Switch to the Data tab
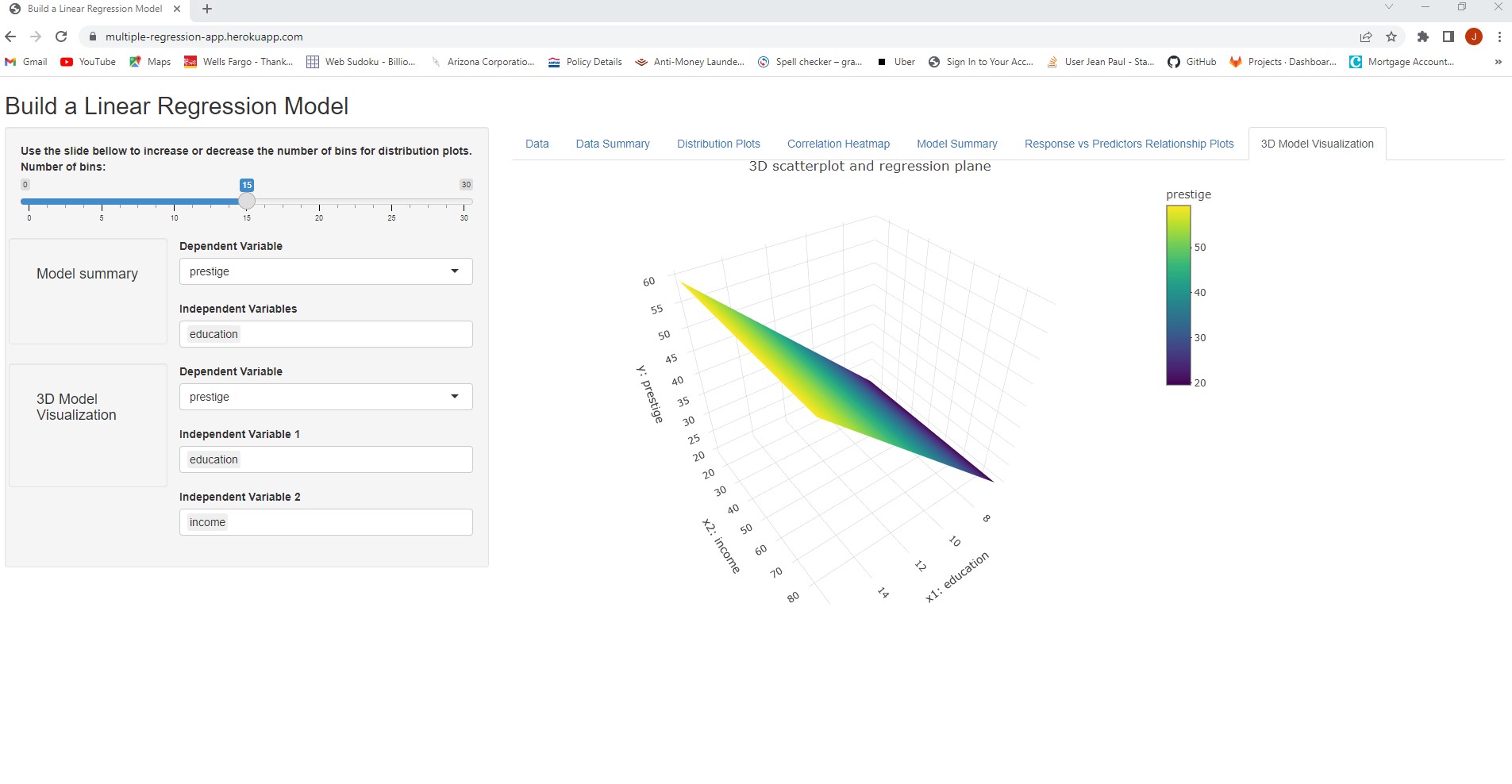This screenshot has height=784, width=1512. click(x=537, y=144)
